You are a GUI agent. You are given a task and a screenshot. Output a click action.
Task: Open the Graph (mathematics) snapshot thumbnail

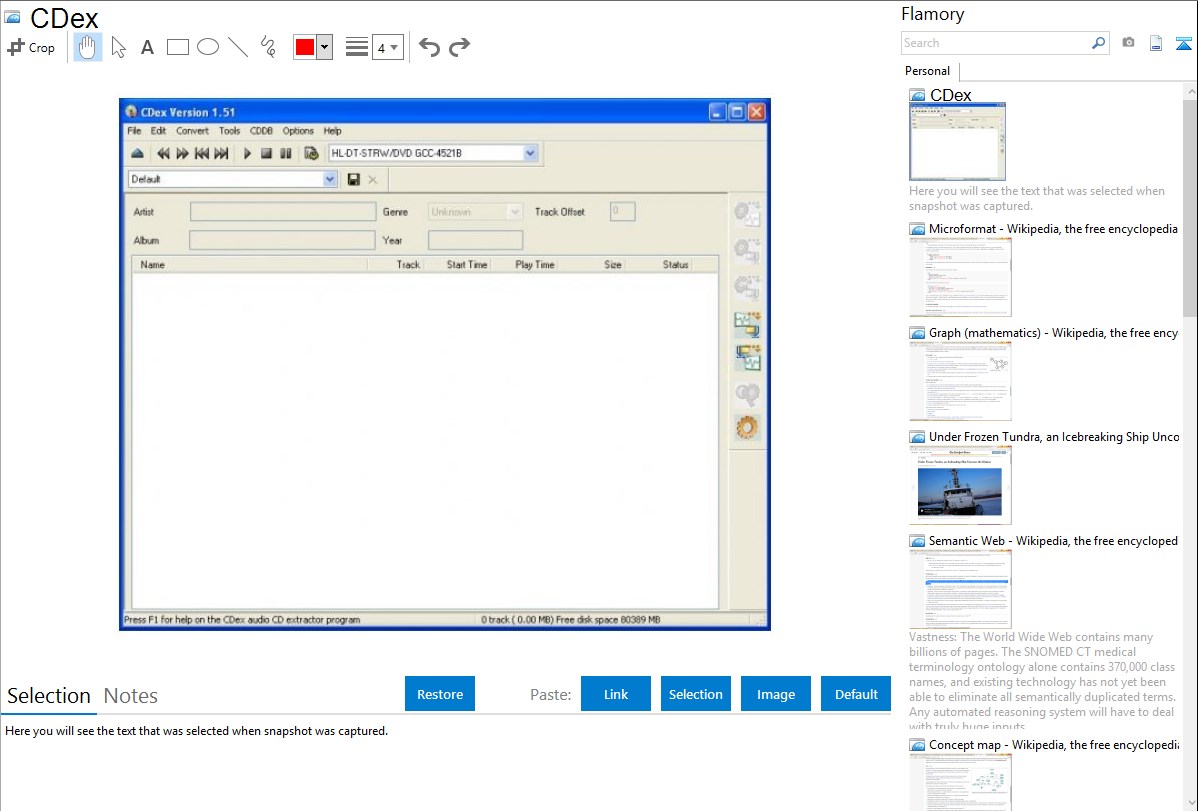click(x=960, y=381)
